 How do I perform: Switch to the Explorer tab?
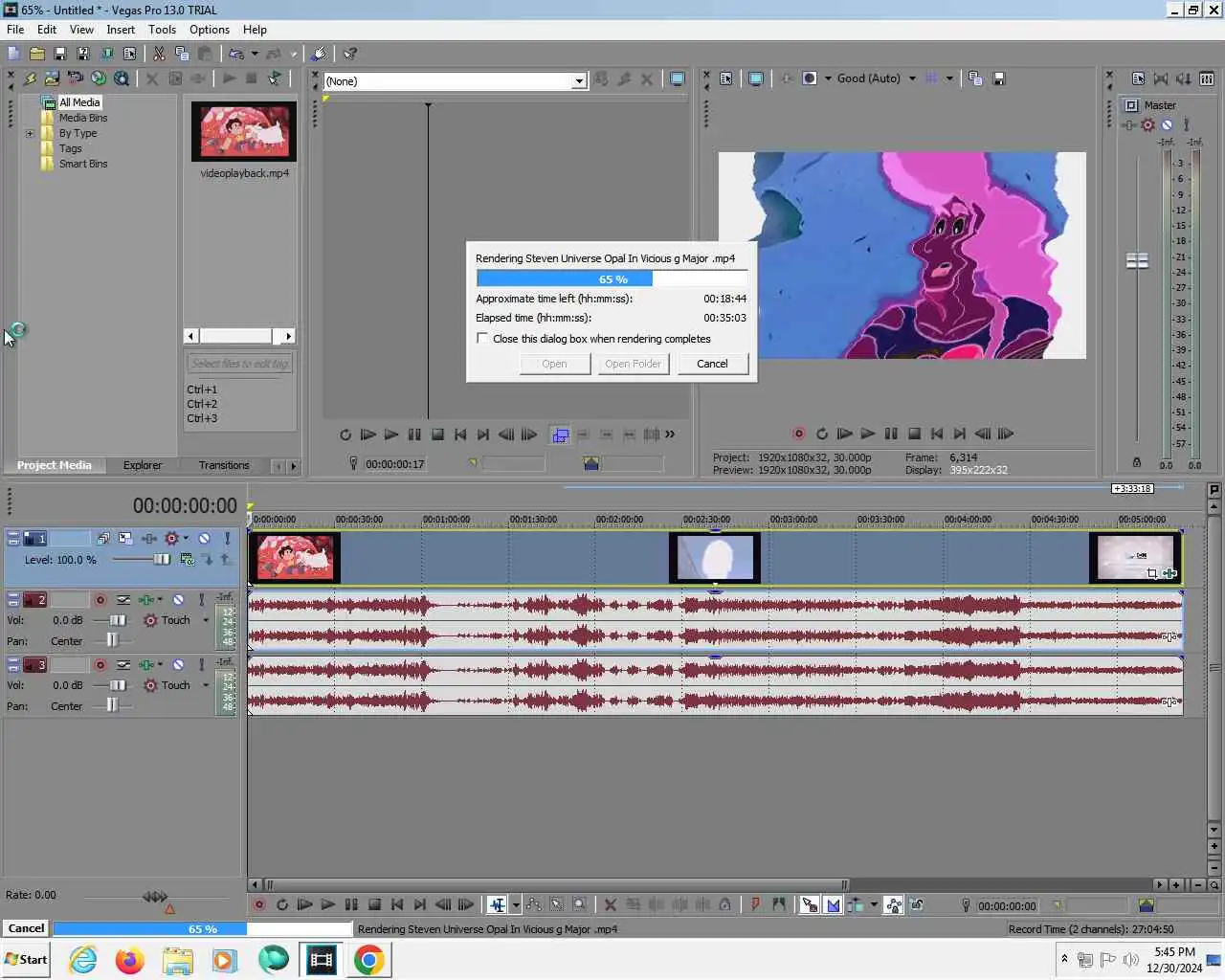pos(143,465)
